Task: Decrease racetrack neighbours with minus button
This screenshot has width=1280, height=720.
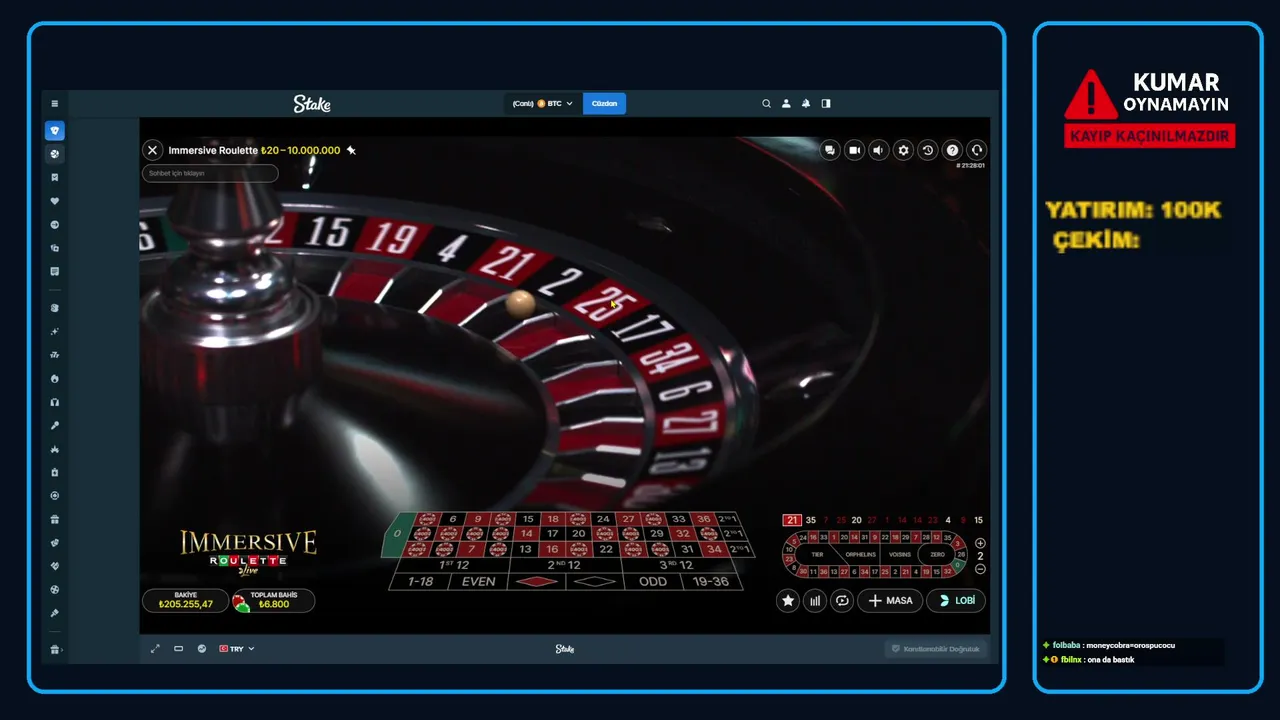Action: click(980, 569)
